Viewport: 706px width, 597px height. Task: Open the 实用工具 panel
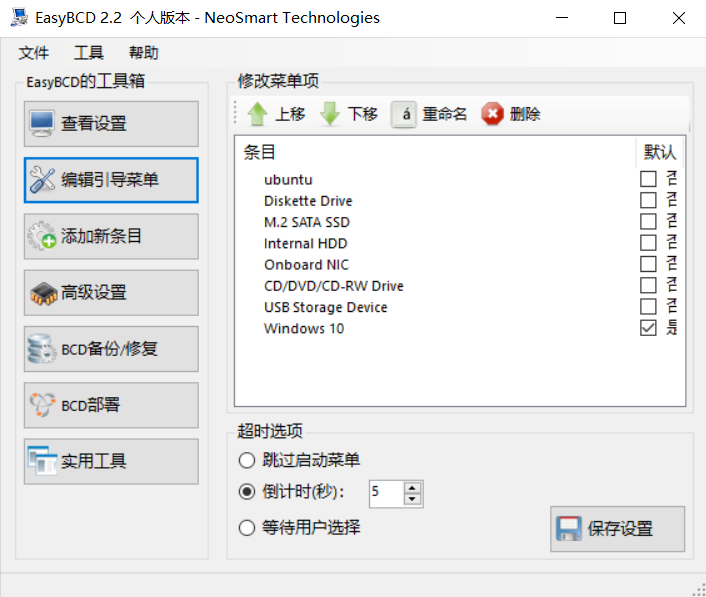[x=111, y=461]
